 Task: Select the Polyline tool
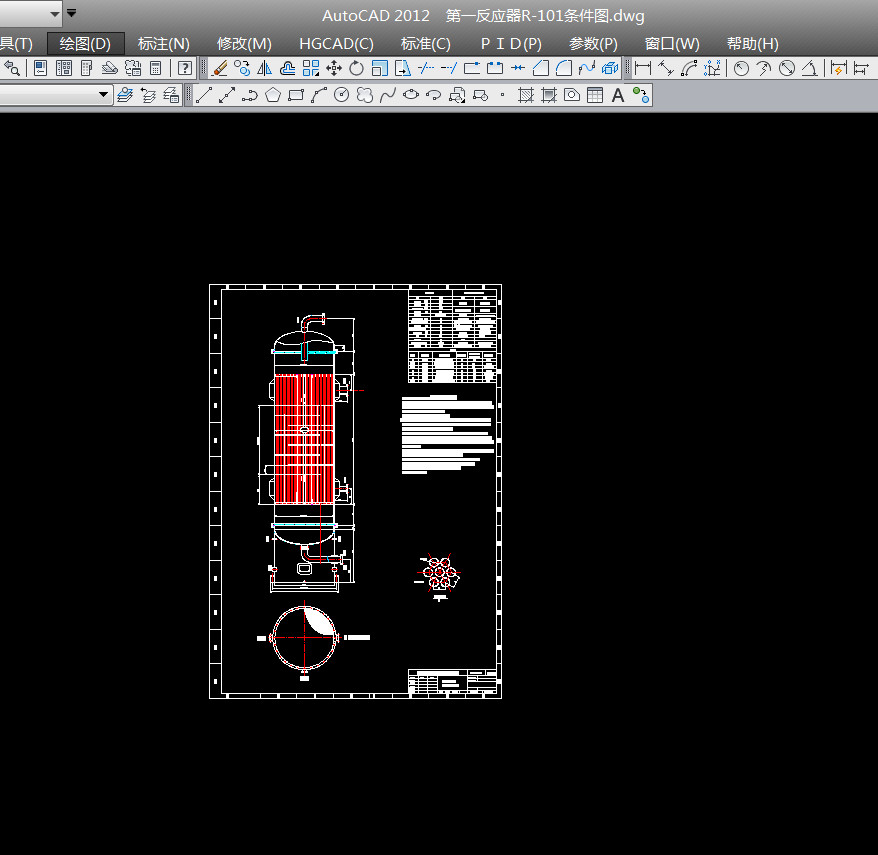(x=250, y=95)
